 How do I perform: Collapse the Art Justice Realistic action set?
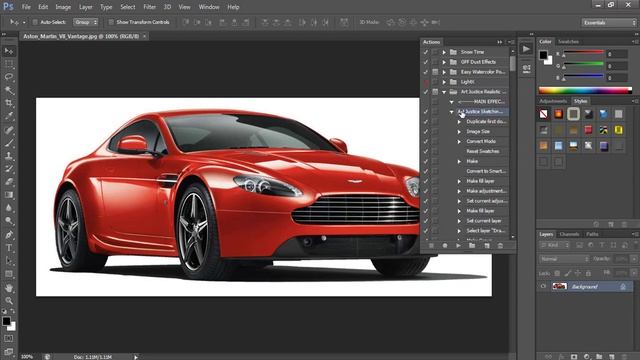pos(444,92)
